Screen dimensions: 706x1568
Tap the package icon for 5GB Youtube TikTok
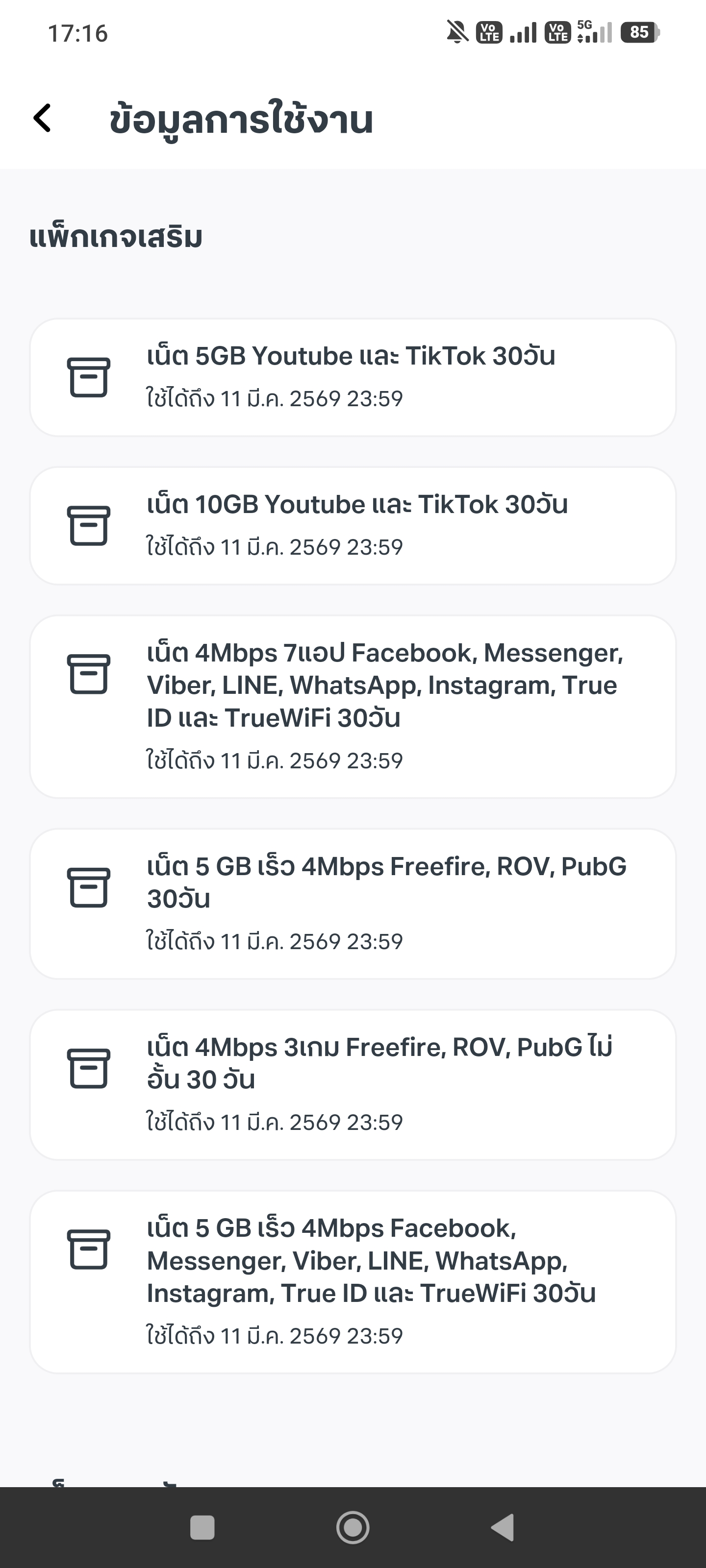[88, 377]
